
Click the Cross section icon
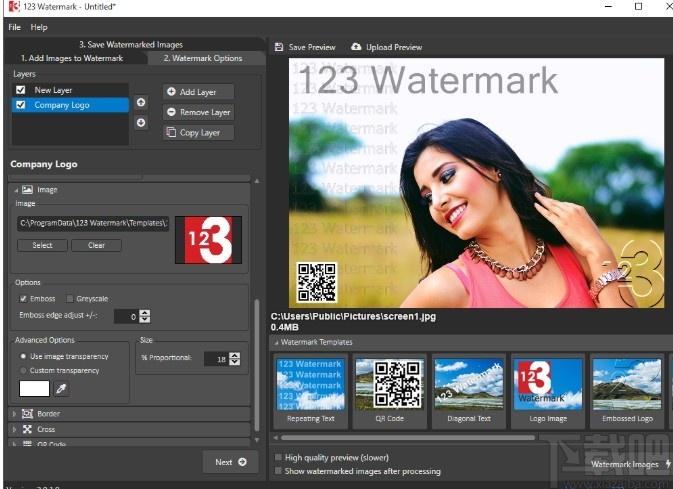[x=27, y=429]
